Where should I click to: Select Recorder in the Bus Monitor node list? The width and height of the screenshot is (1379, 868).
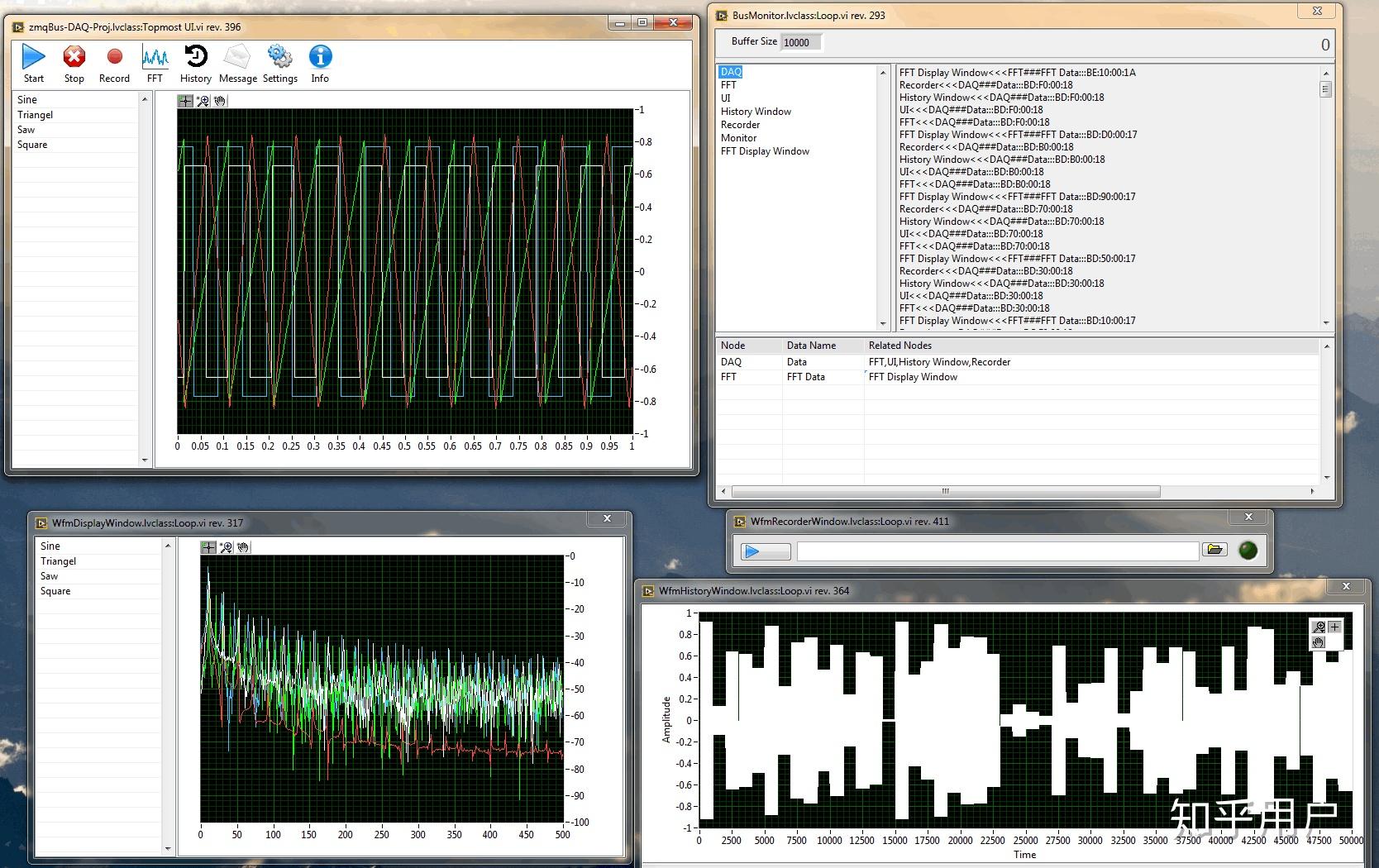point(740,125)
